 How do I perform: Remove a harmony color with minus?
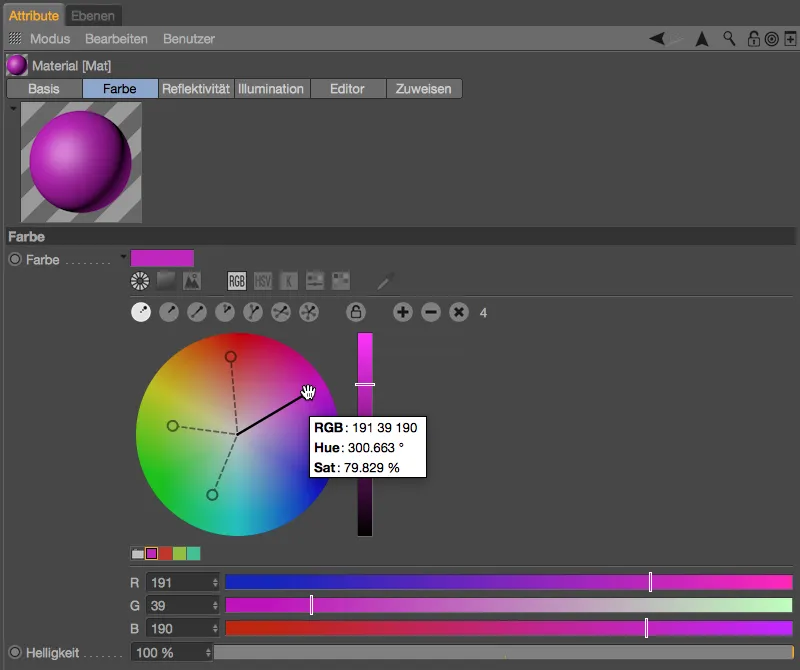pos(431,312)
